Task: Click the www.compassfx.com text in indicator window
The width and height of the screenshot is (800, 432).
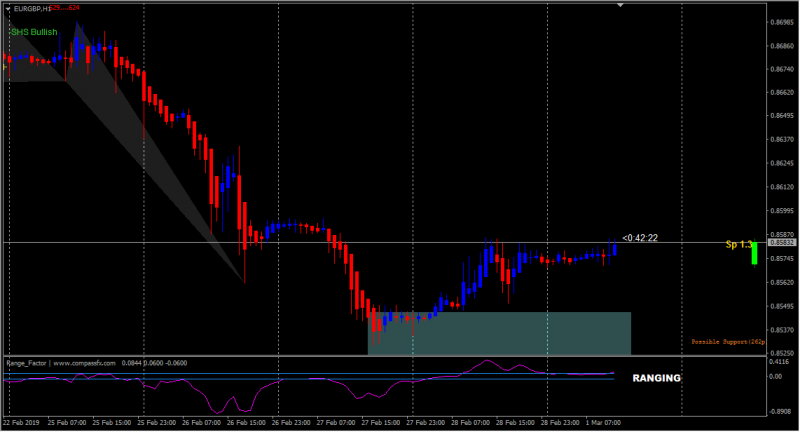Action: point(84,363)
